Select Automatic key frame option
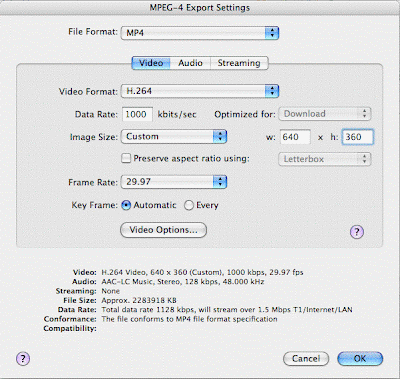Image resolution: width=400 pixels, height=379 pixels. tap(126, 205)
